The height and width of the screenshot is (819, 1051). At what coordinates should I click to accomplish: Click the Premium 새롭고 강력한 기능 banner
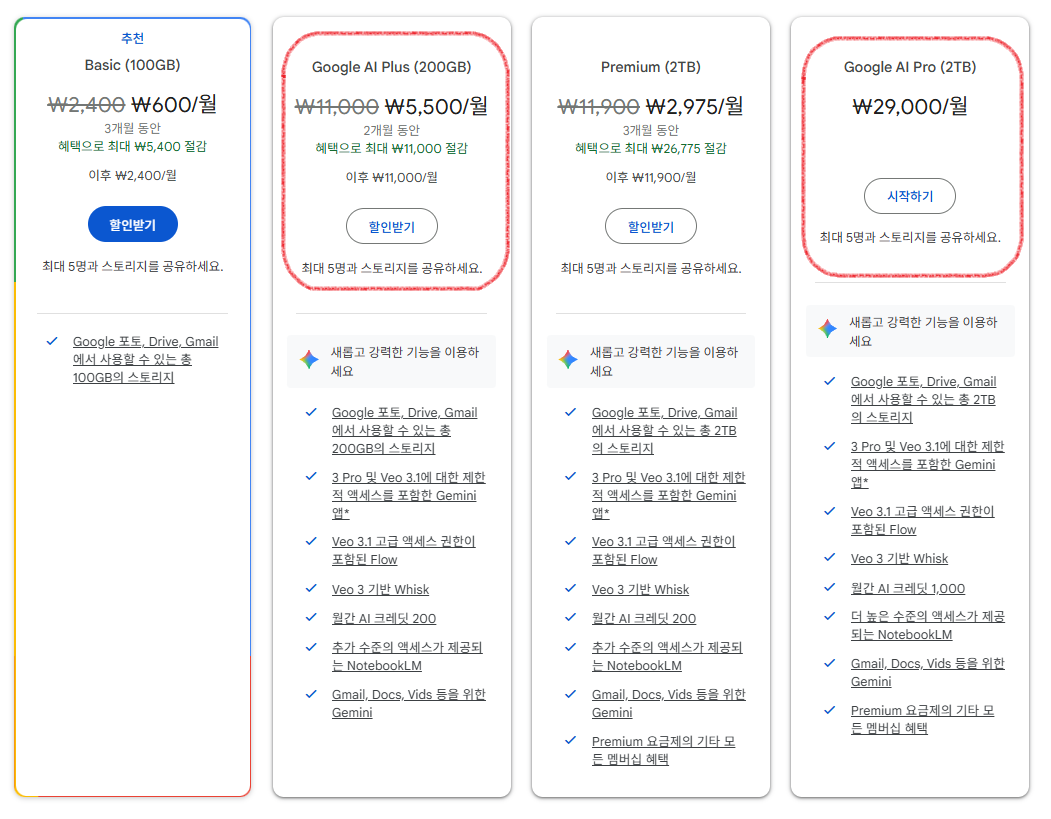point(651,361)
